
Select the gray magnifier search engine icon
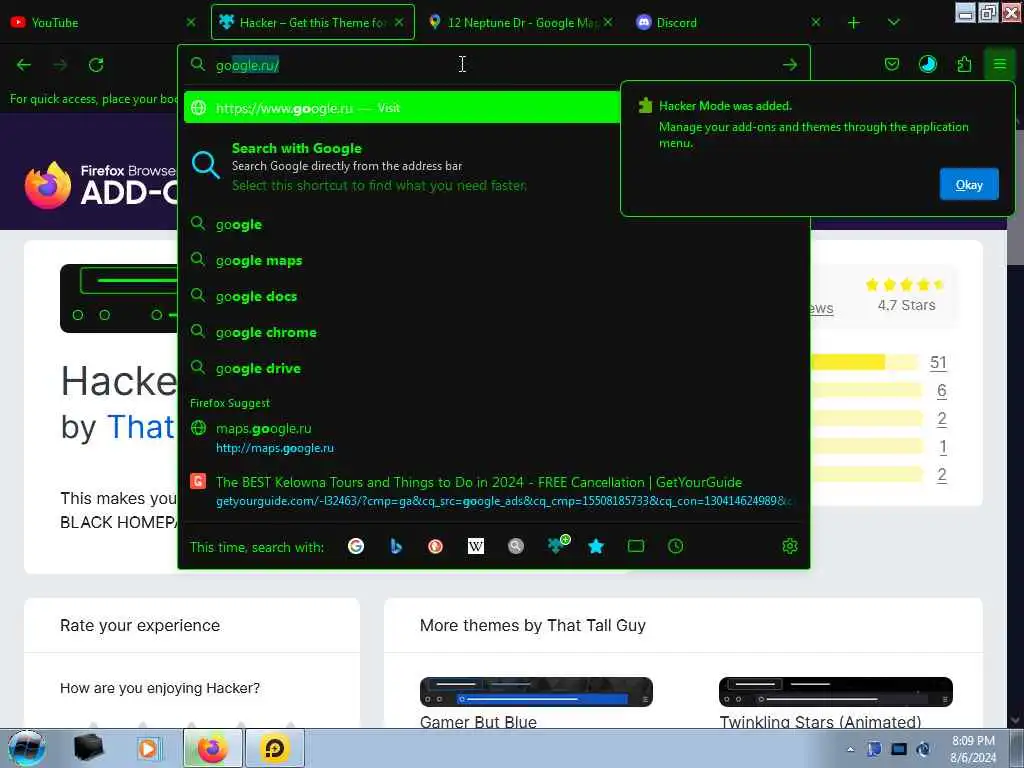(516, 546)
